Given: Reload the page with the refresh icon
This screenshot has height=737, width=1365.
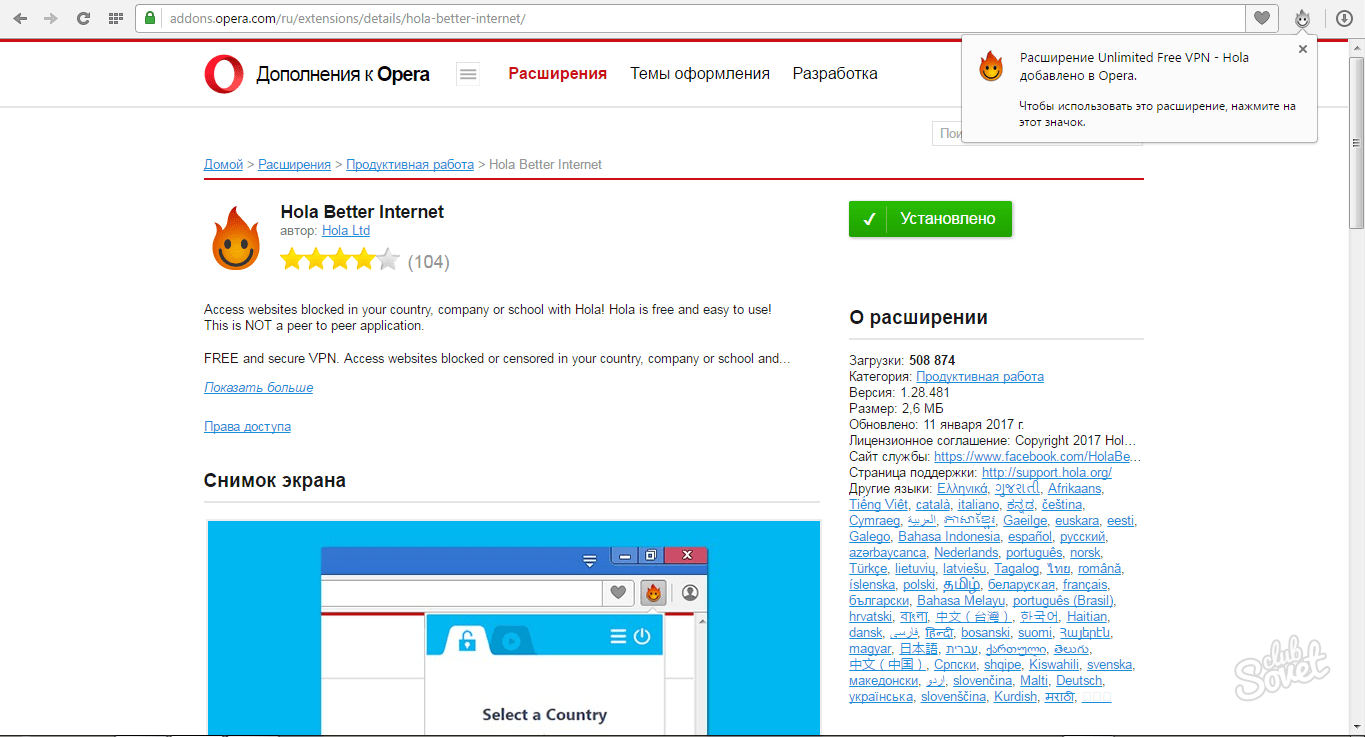Looking at the screenshot, I should point(84,18).
